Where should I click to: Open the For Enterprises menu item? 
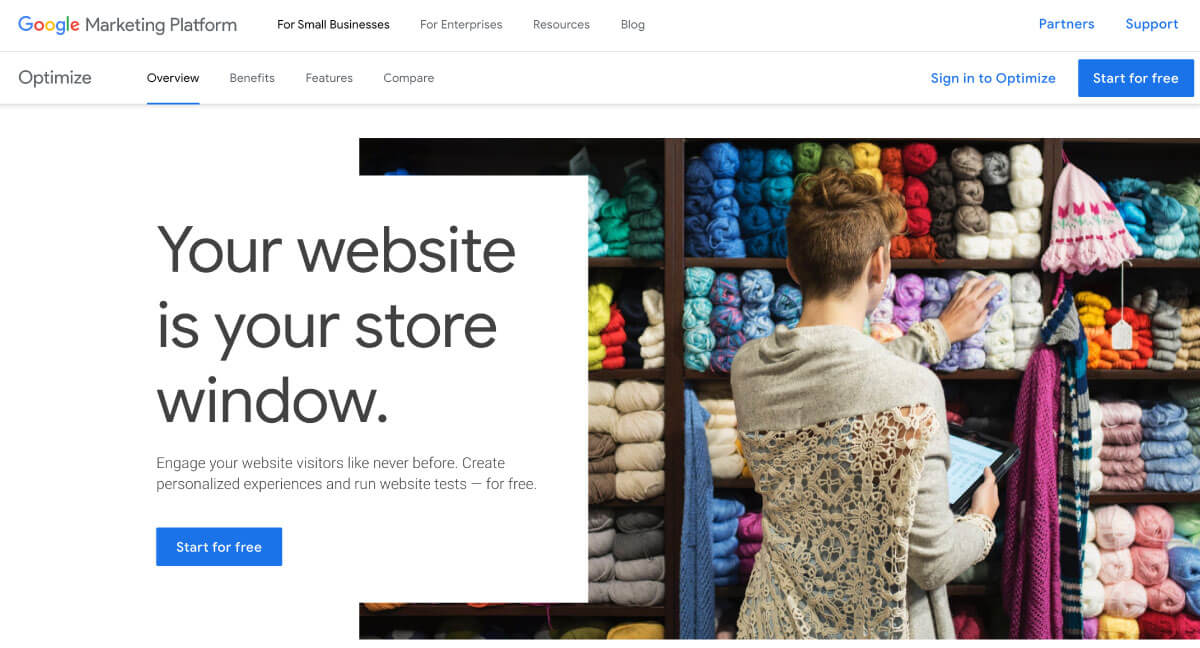point(461,25)
